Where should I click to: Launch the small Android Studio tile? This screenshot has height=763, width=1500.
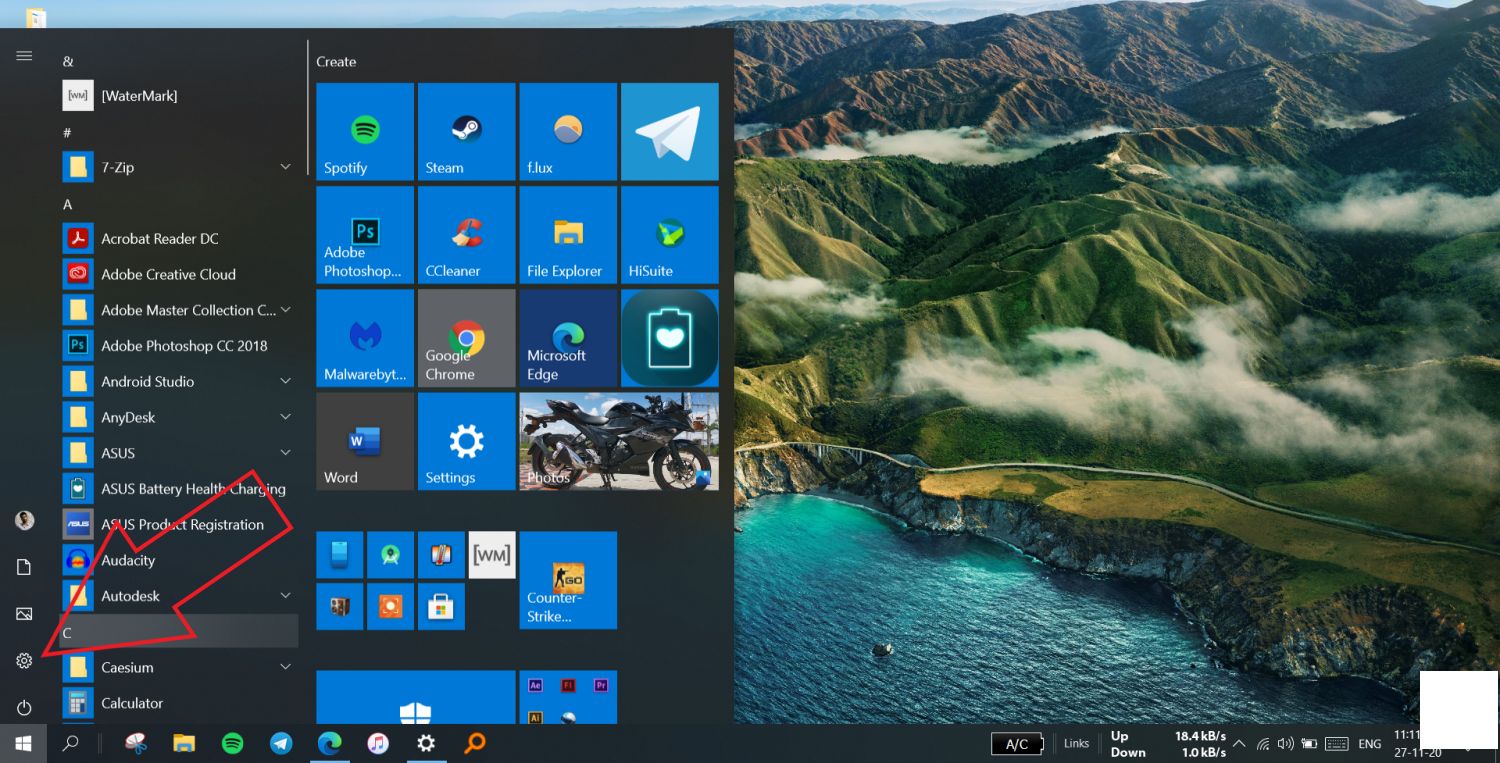click(x=390, y=555)
